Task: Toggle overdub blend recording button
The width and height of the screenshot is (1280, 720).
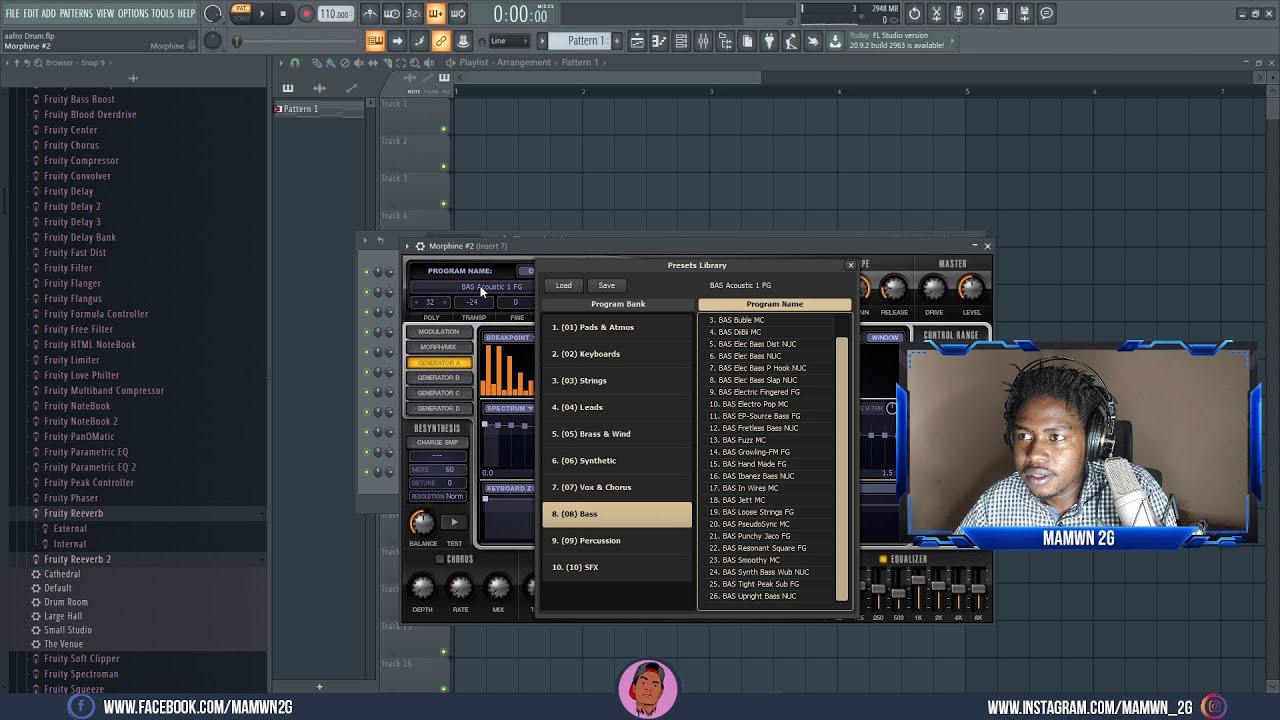Action: tap(435, 14)
